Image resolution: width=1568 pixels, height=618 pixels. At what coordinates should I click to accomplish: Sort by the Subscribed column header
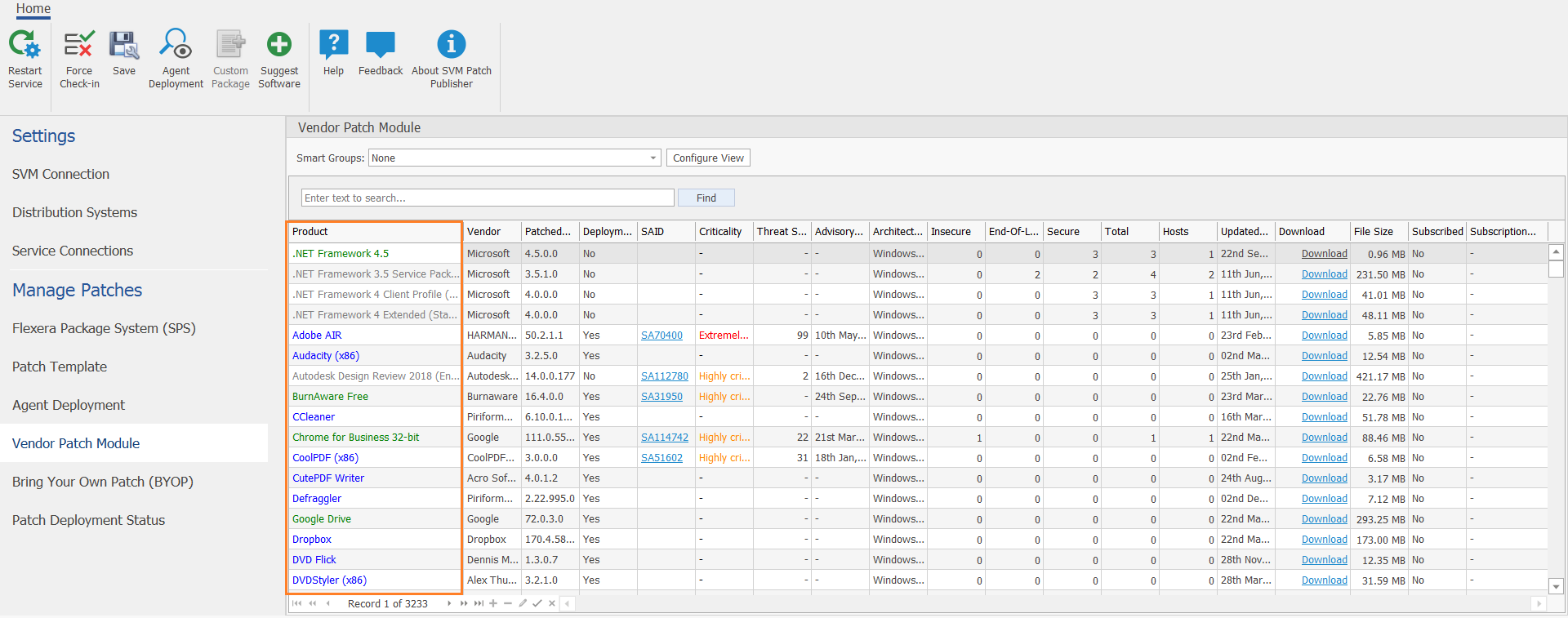tap(1437, 232)
